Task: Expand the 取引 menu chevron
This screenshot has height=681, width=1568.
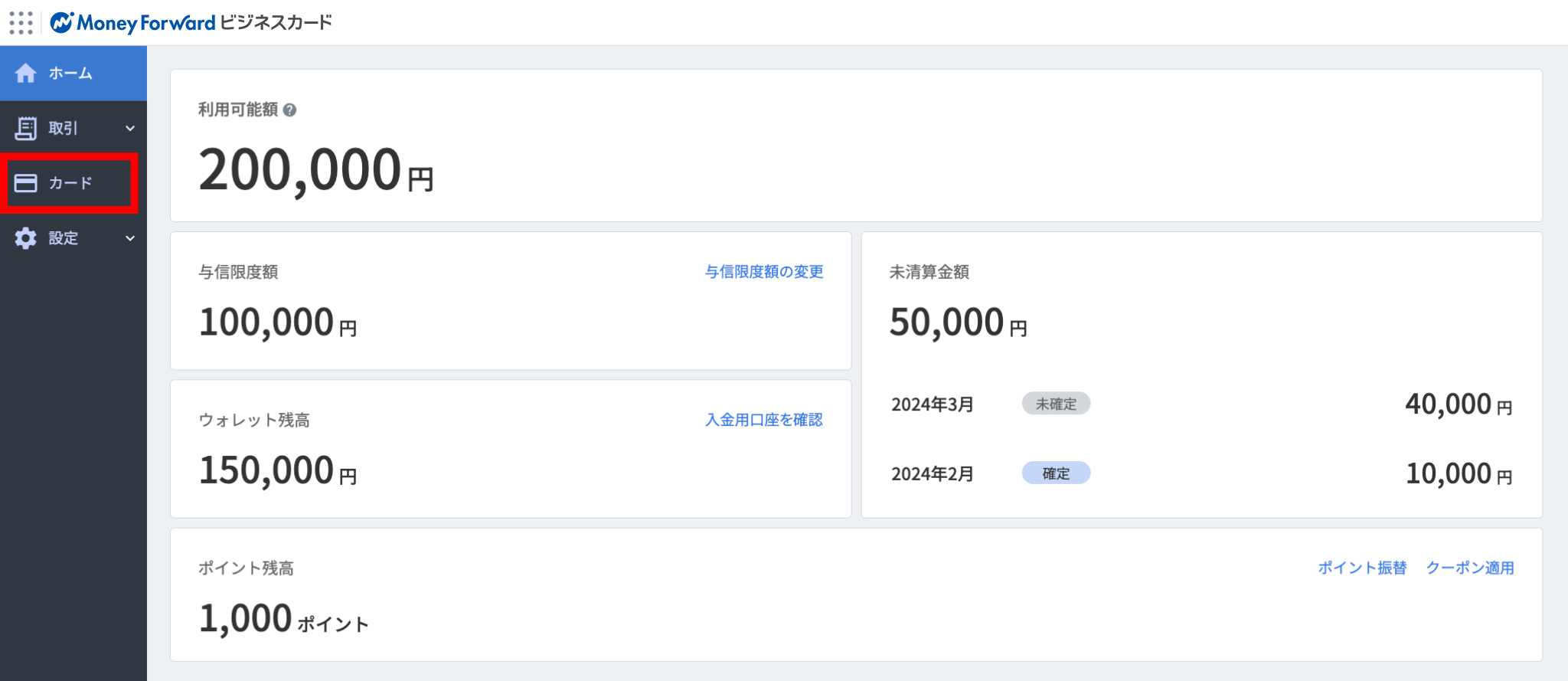Action: pyautogui.click(x=130, y=129)
